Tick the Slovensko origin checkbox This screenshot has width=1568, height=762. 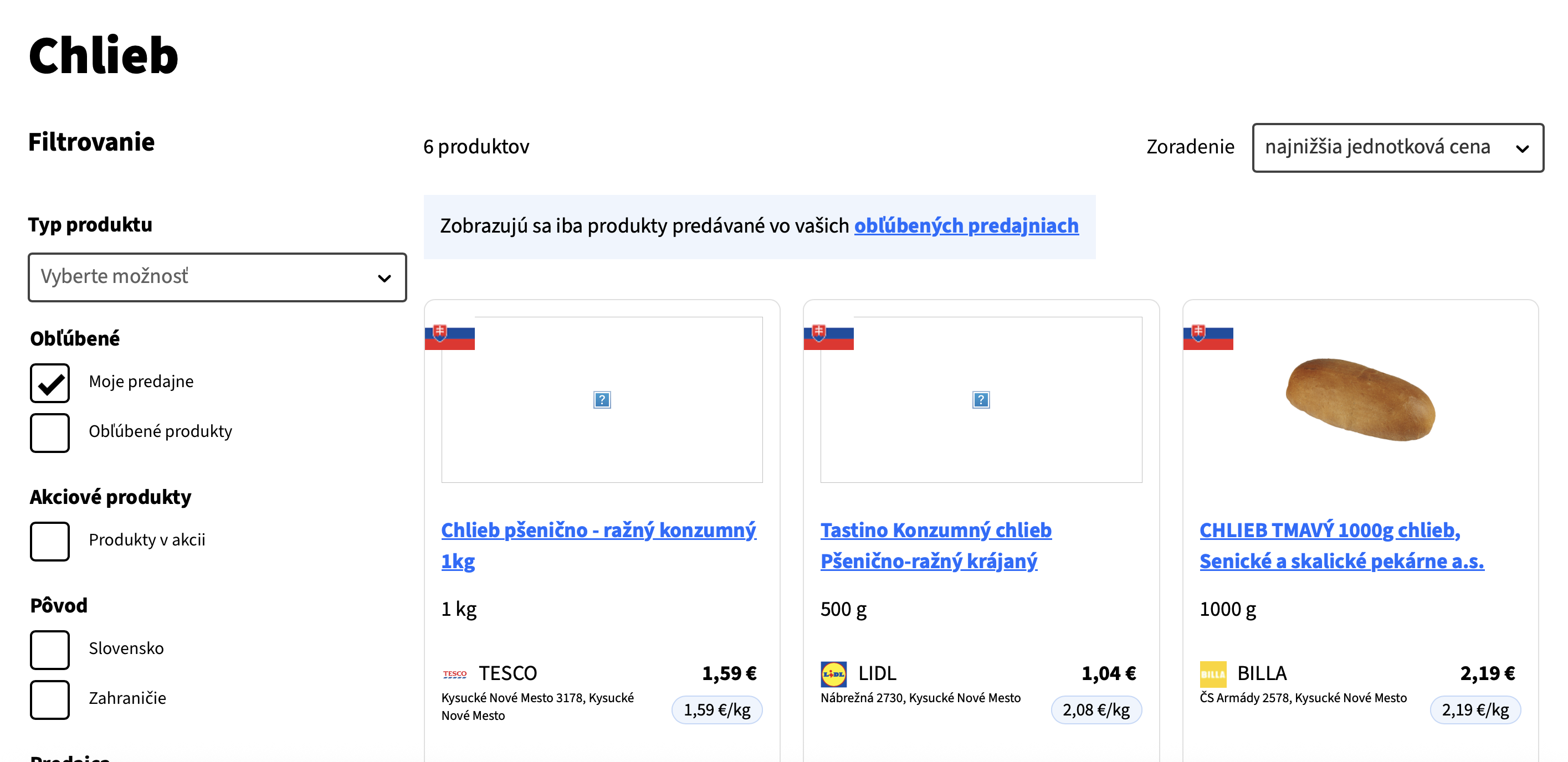click(50, 650)
